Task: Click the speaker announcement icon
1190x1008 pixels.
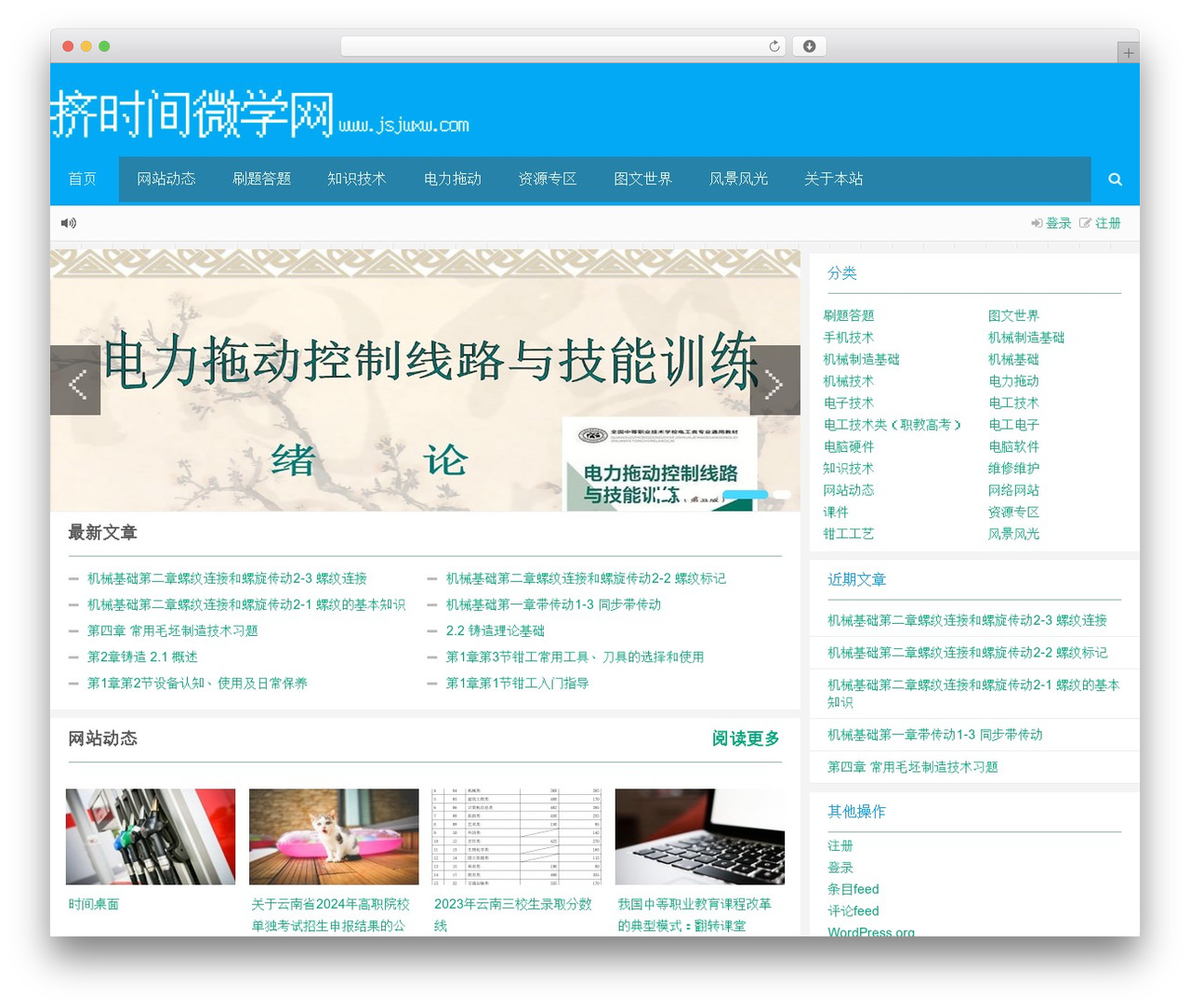Action: pos(69,223)
